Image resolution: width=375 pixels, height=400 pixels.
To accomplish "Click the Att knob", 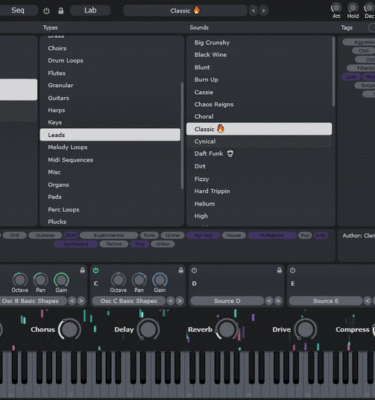I will click(336, 7).
